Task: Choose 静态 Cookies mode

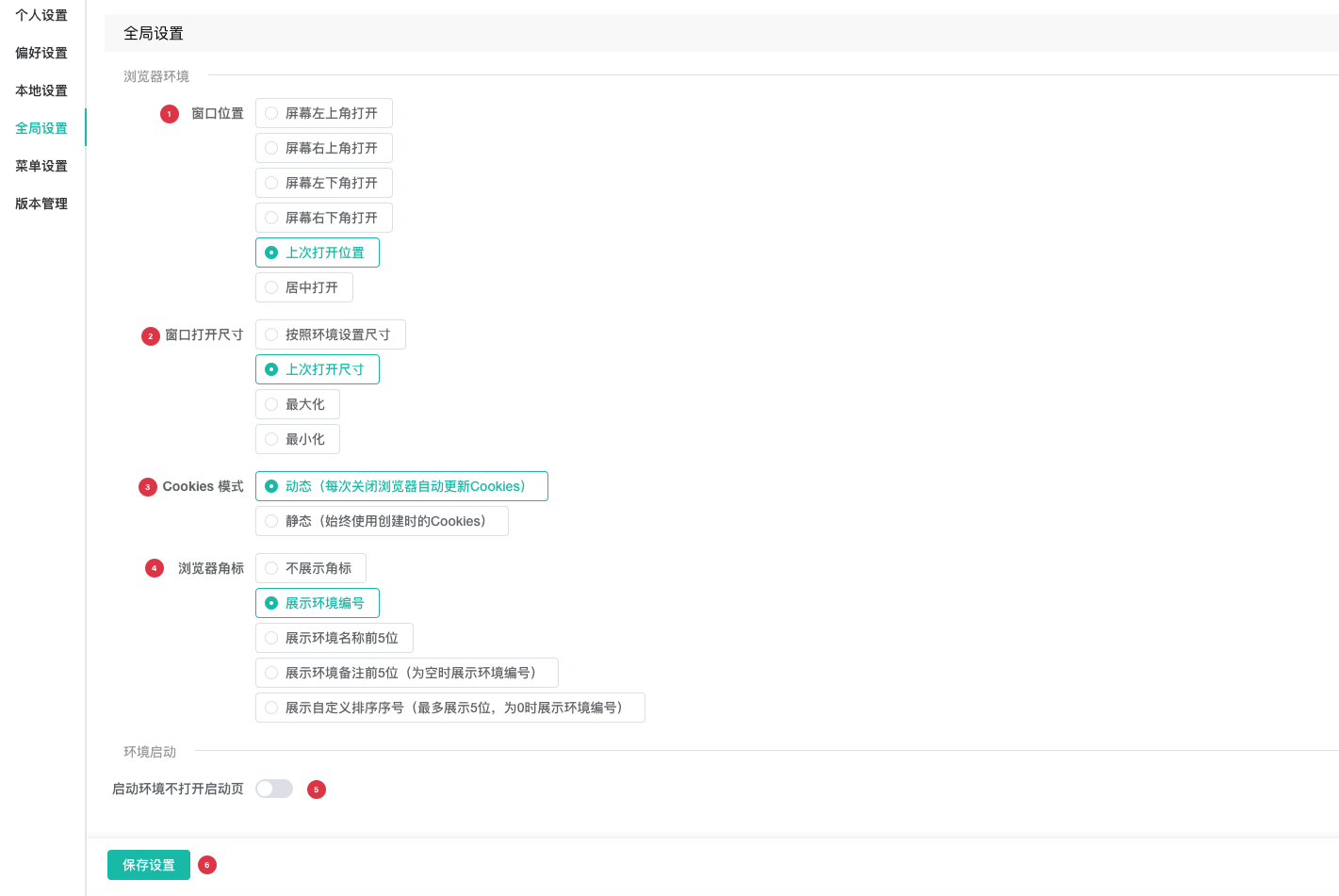Action: (x=382, y=521)
